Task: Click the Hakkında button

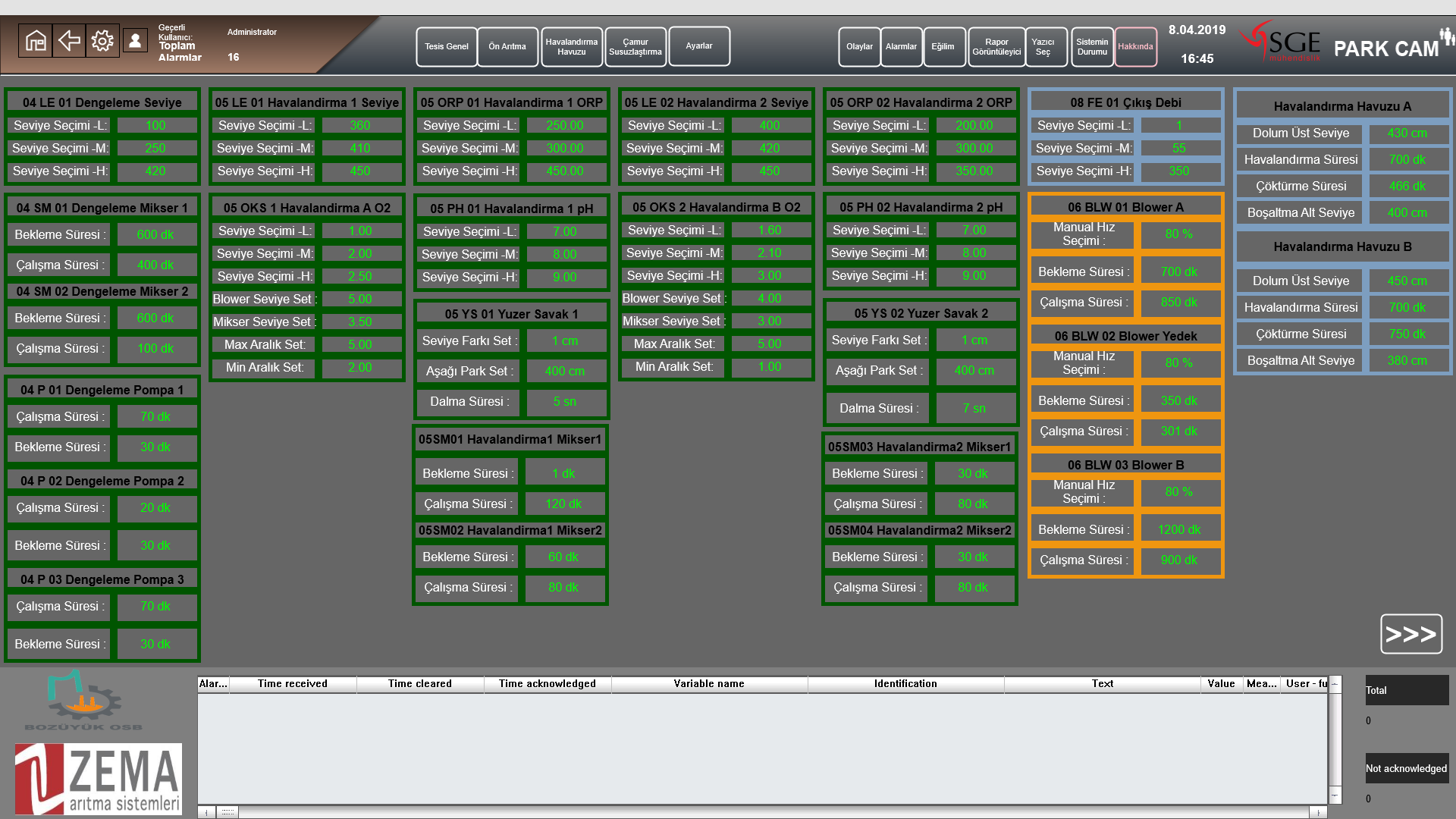Action: point(1134,47)
